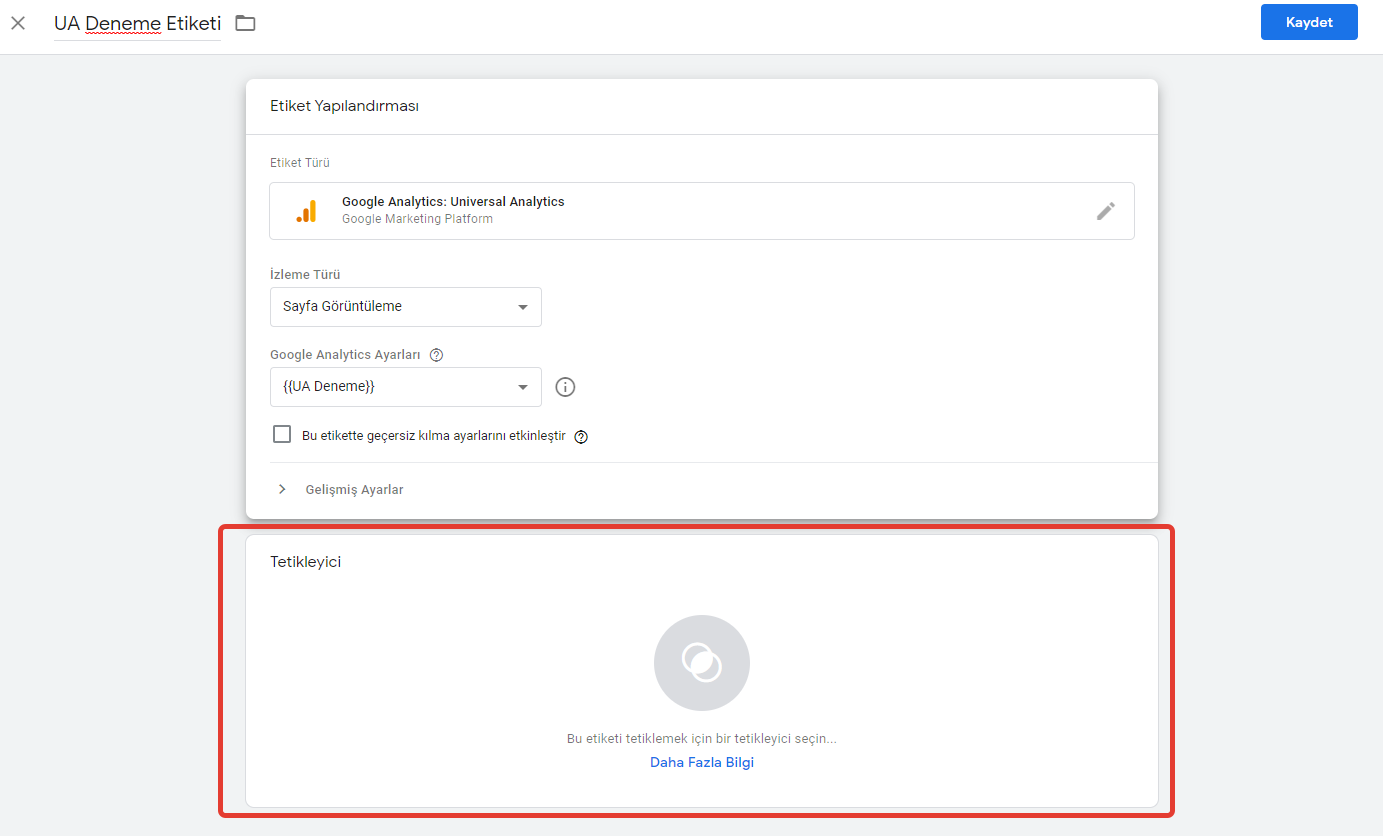Enable override settings checkbox for this tag
The width and height of the screenshot is (1383, 836).
pos(282,435)
